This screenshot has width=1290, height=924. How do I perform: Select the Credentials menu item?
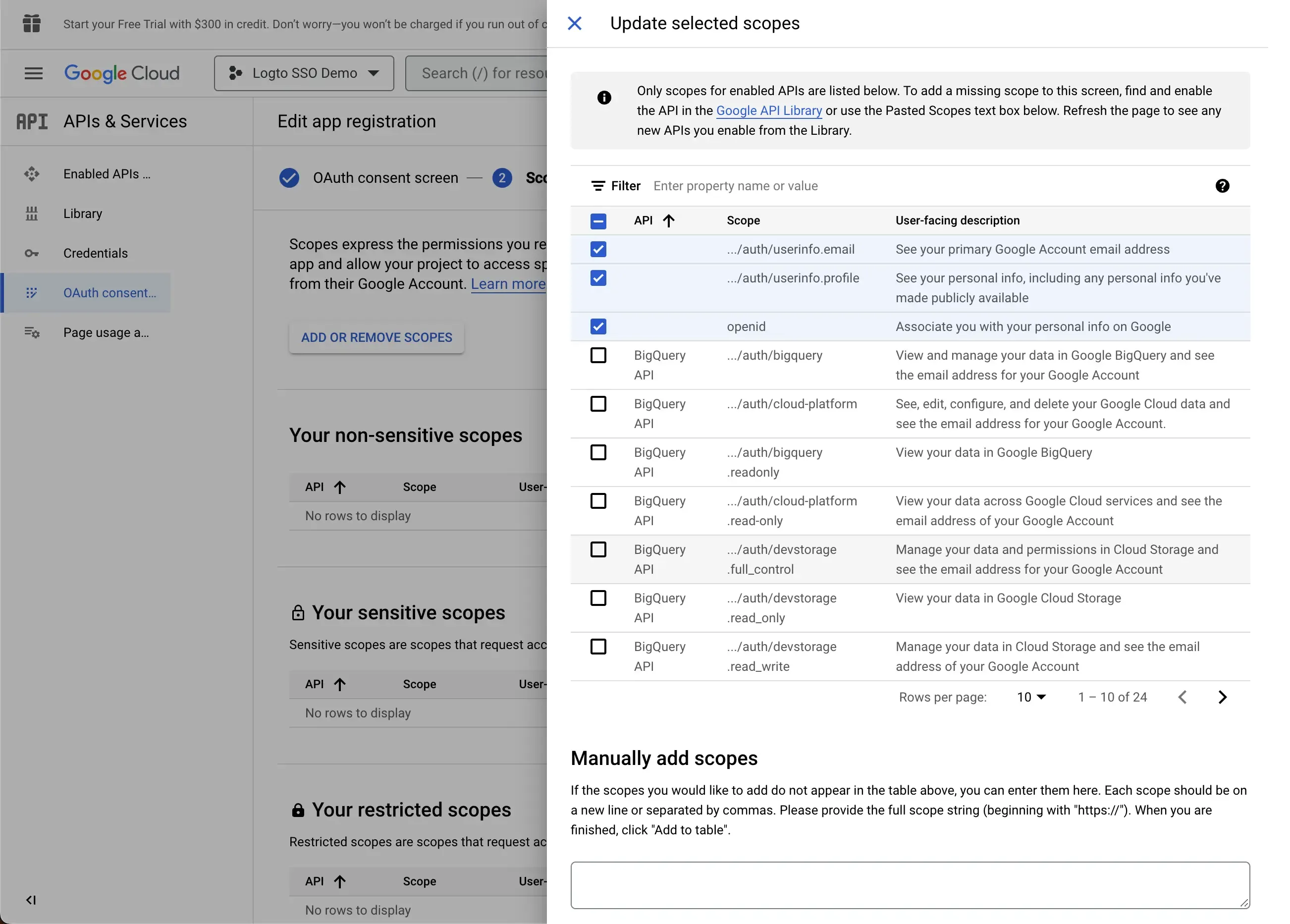point(95,253)
